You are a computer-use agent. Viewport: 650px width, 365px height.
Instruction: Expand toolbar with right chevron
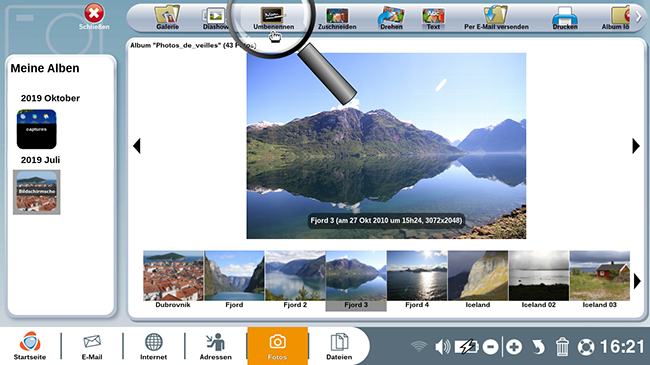(x=638, y=17)
